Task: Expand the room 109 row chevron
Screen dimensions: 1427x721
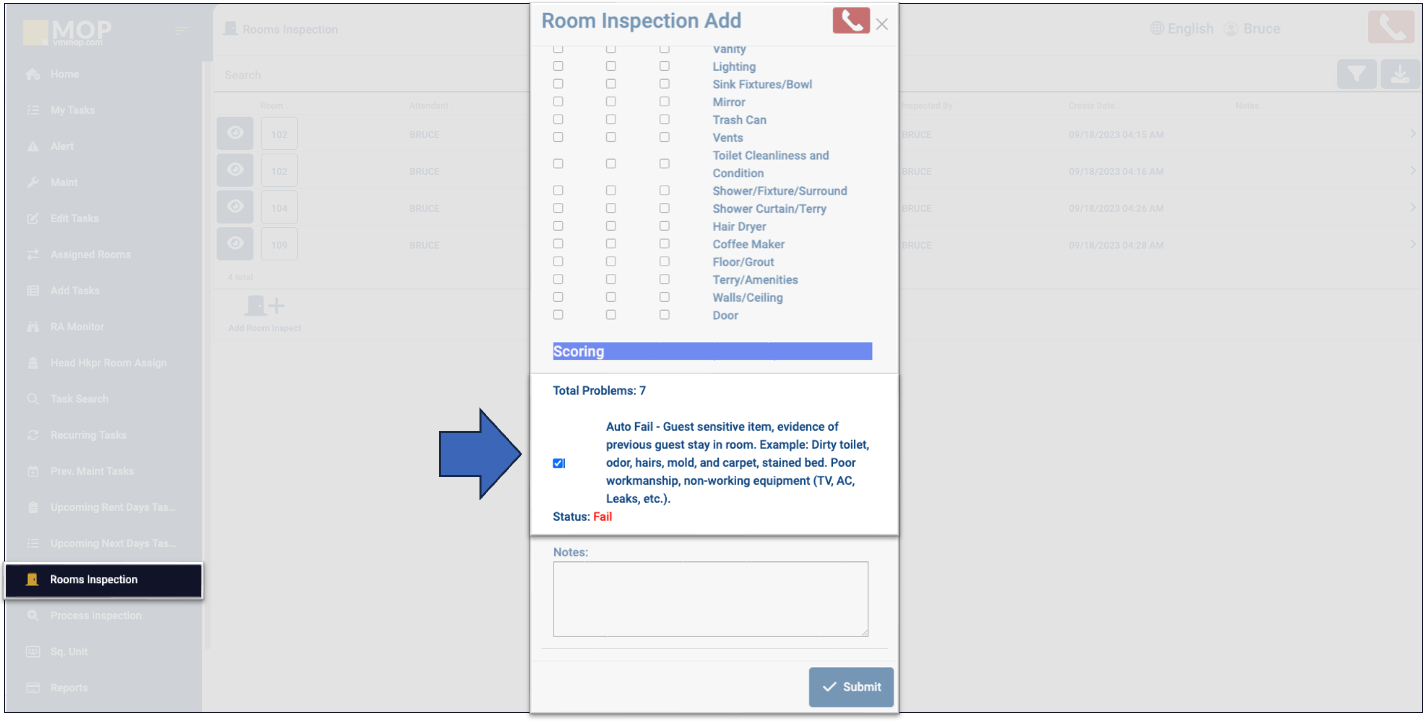Action: [x=1412, y=244]
